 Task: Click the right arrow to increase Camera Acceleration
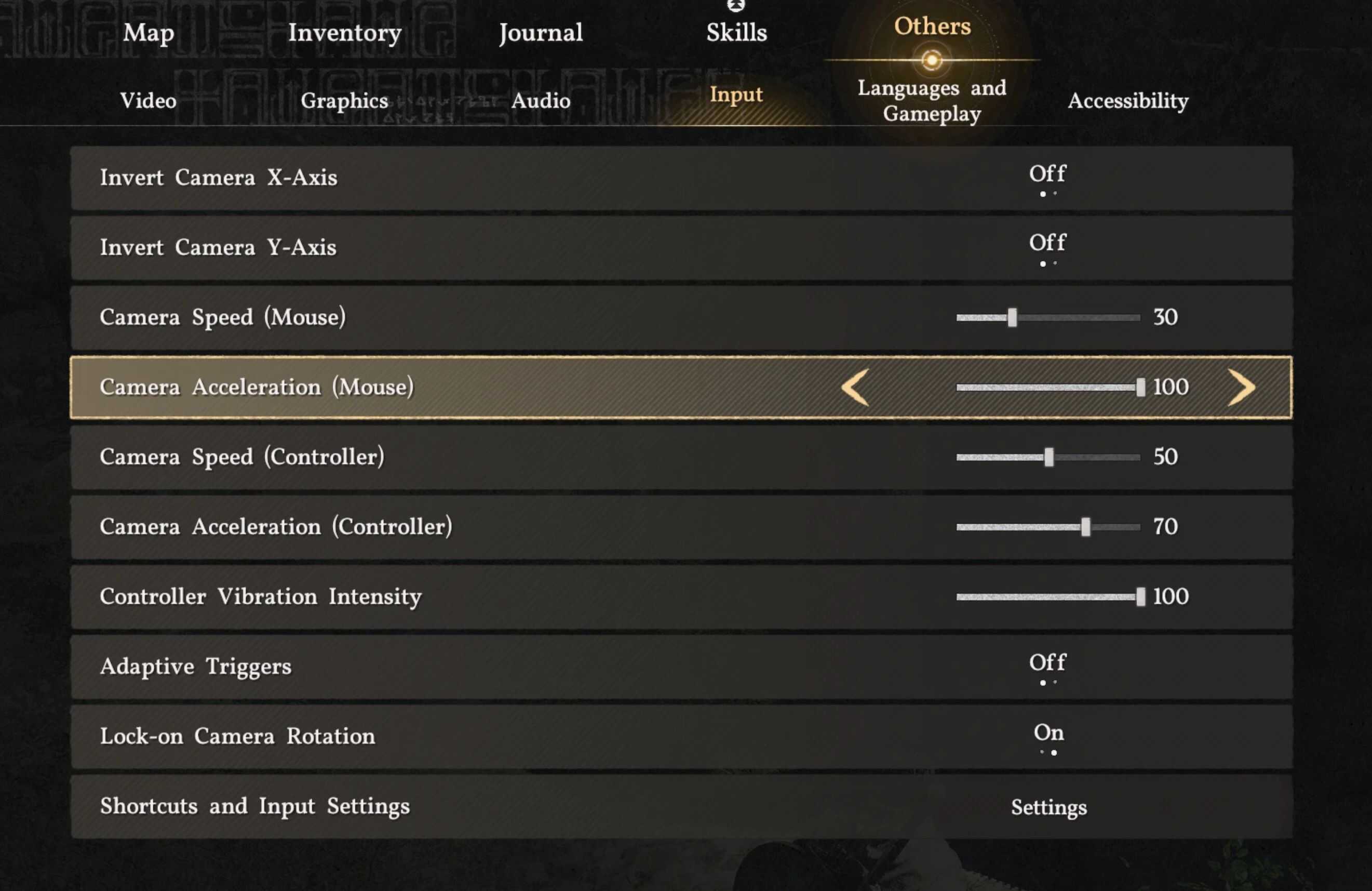(x=1242, y=387)
